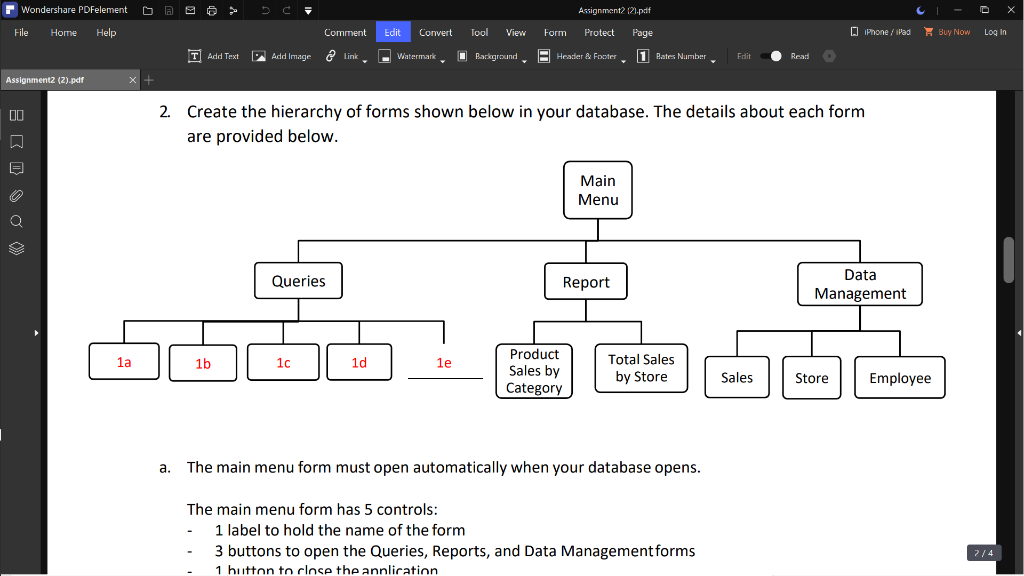
Task: Click the email envelope icon
Action: [x=189, y=10]
